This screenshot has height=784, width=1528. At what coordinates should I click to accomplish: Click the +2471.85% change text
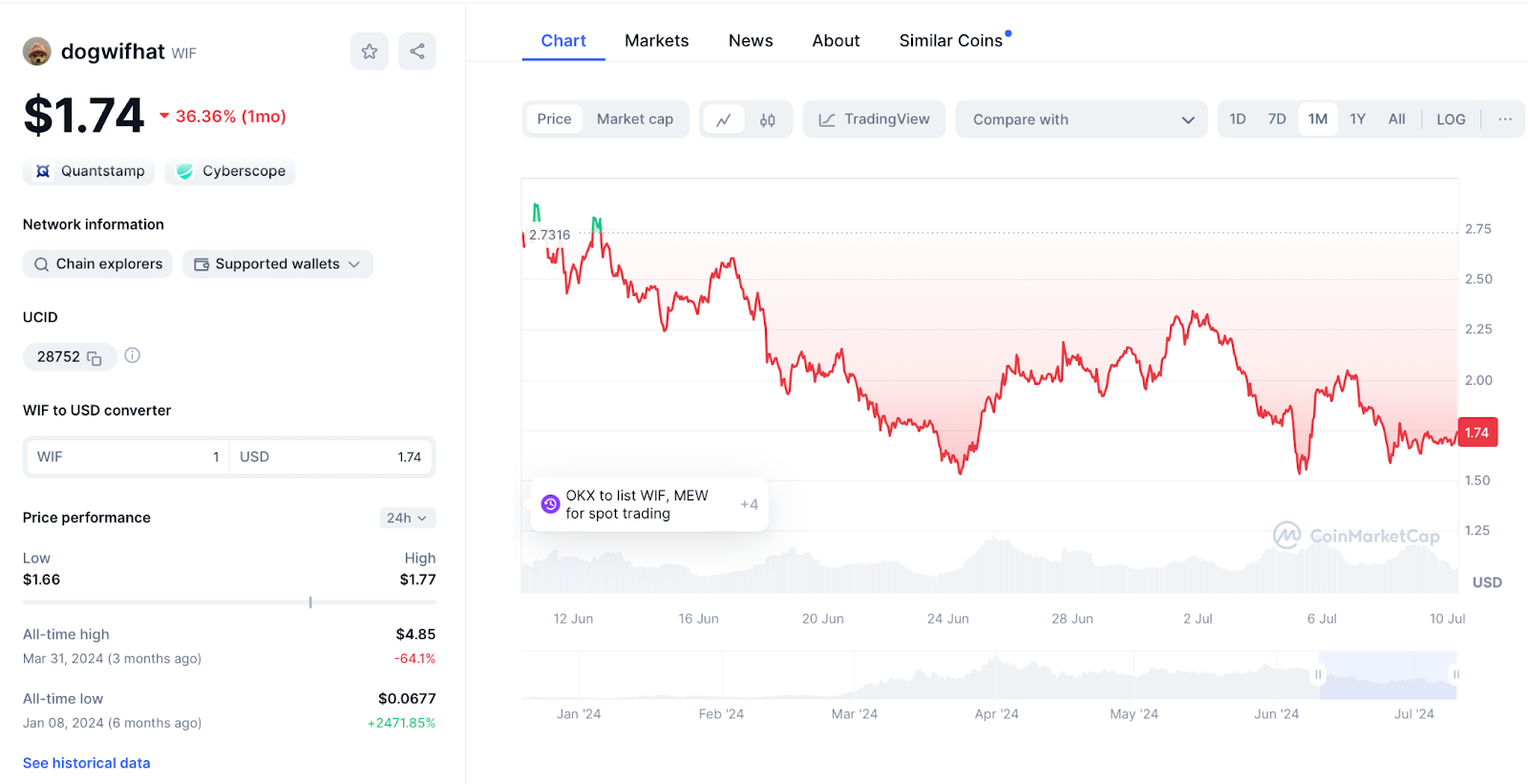tap(401, 723)
